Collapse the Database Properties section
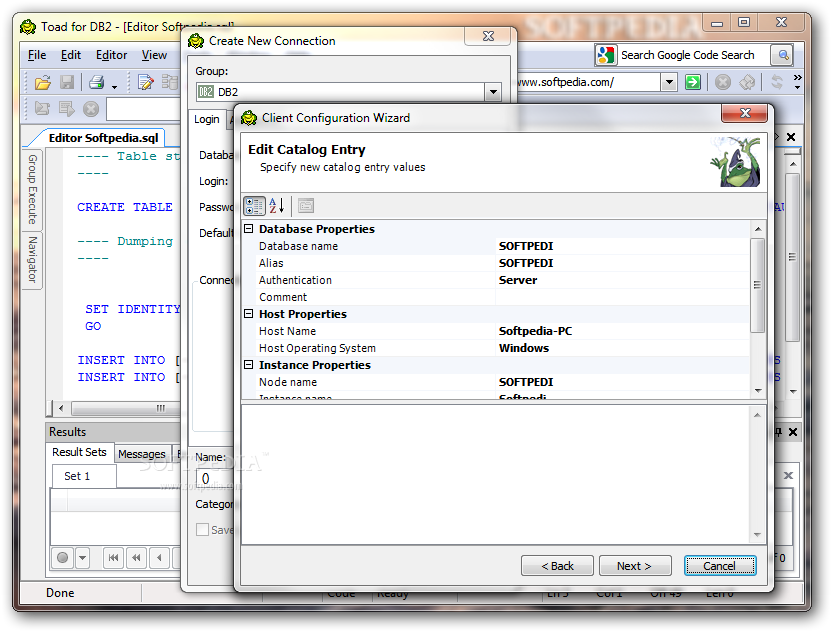Viewport: 832px width, 632px height. click(x=248, y=229)
